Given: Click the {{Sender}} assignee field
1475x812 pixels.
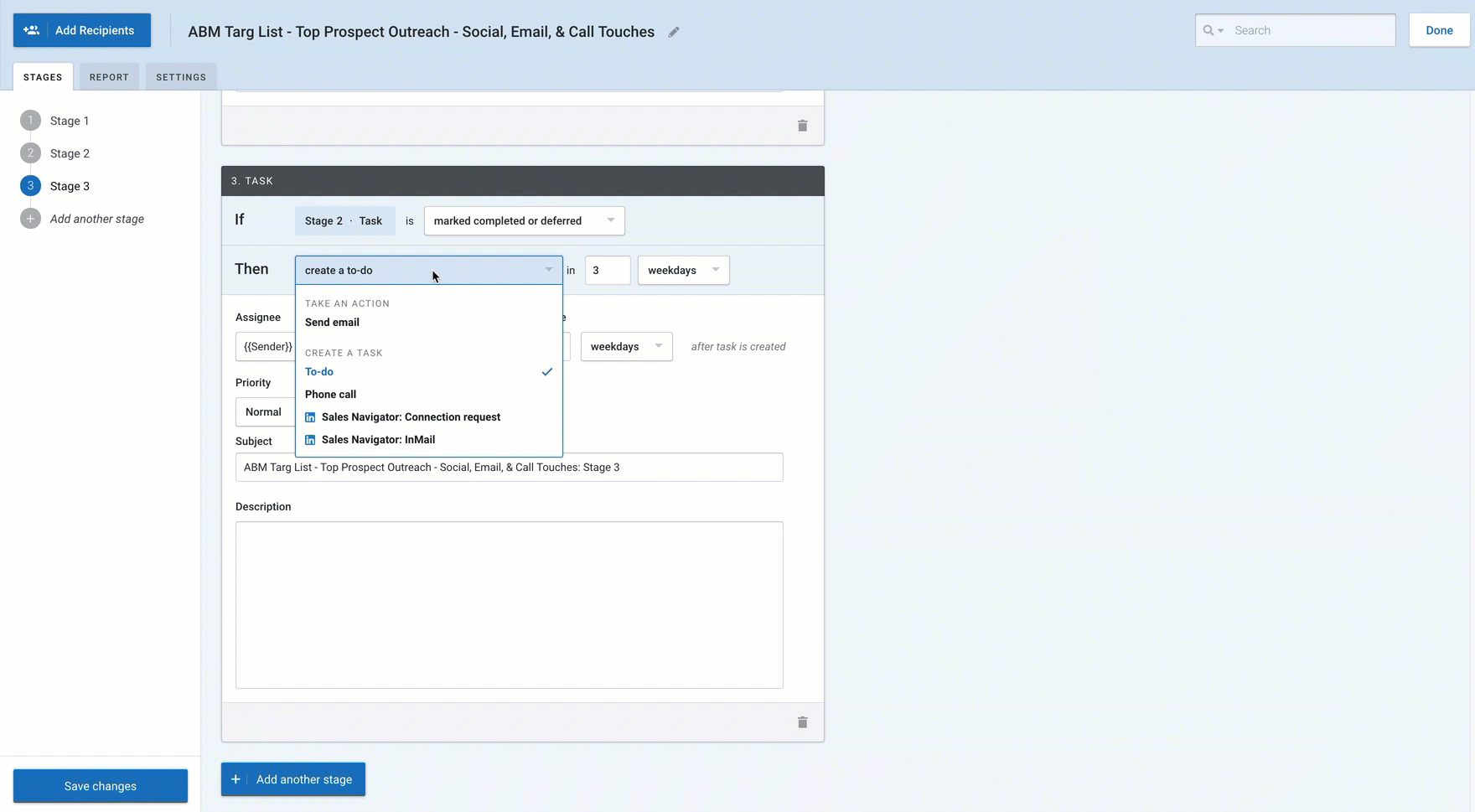Looking at the screenshot, I should [x=266, y=347].
